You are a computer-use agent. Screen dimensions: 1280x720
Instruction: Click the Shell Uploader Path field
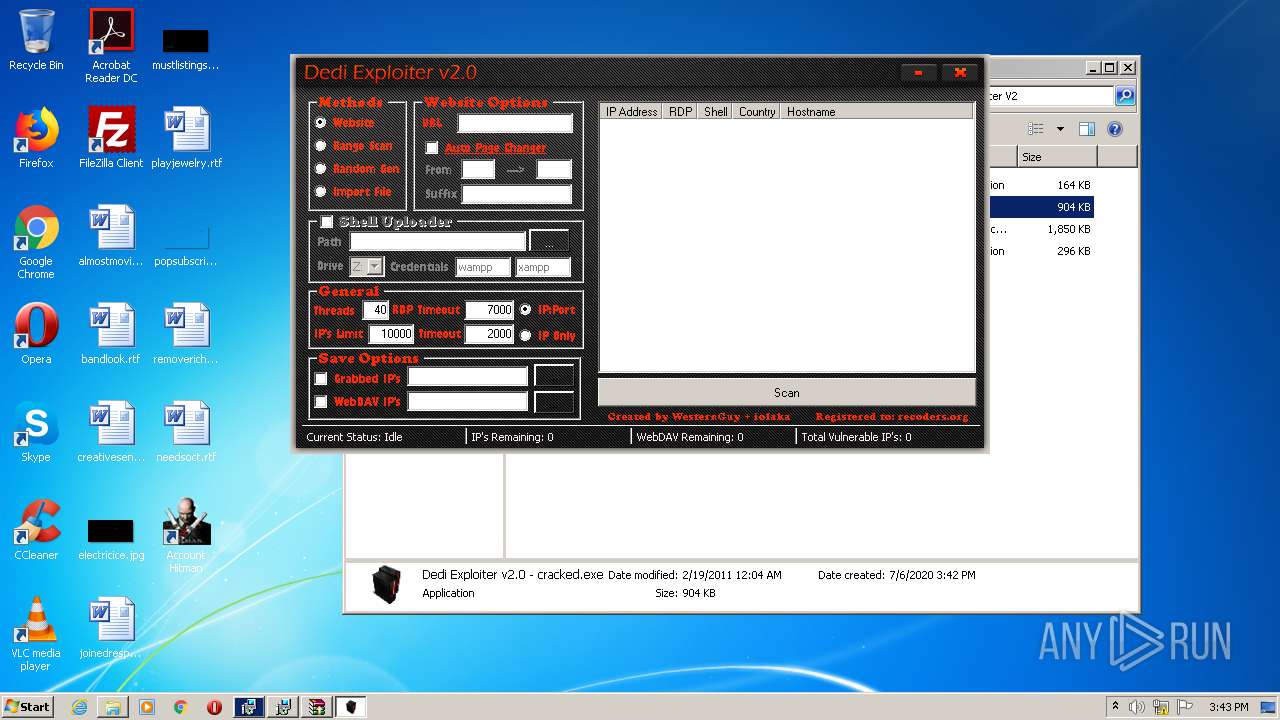click(x=438, y=242)
